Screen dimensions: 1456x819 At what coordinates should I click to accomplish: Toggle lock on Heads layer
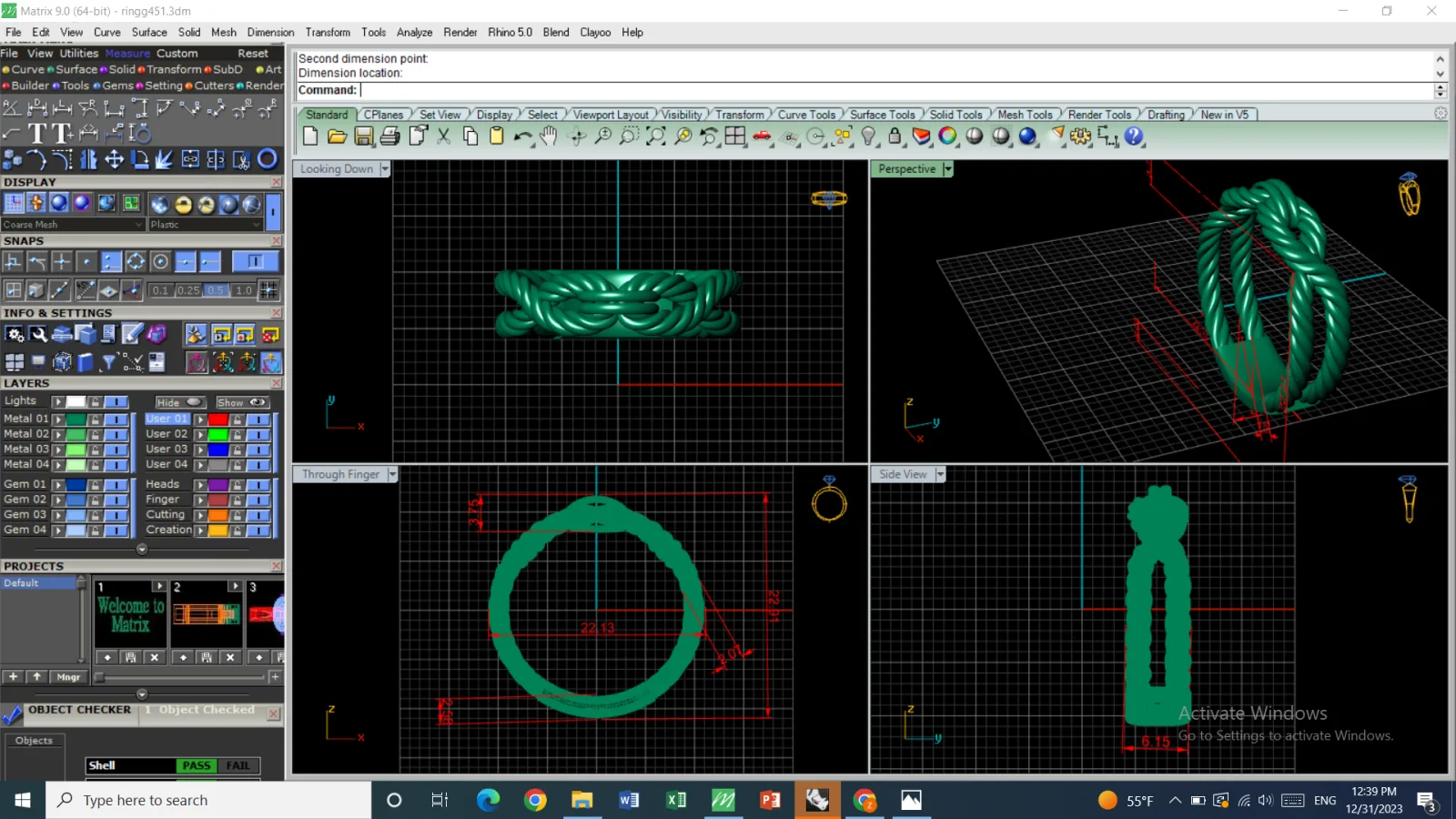237,485
